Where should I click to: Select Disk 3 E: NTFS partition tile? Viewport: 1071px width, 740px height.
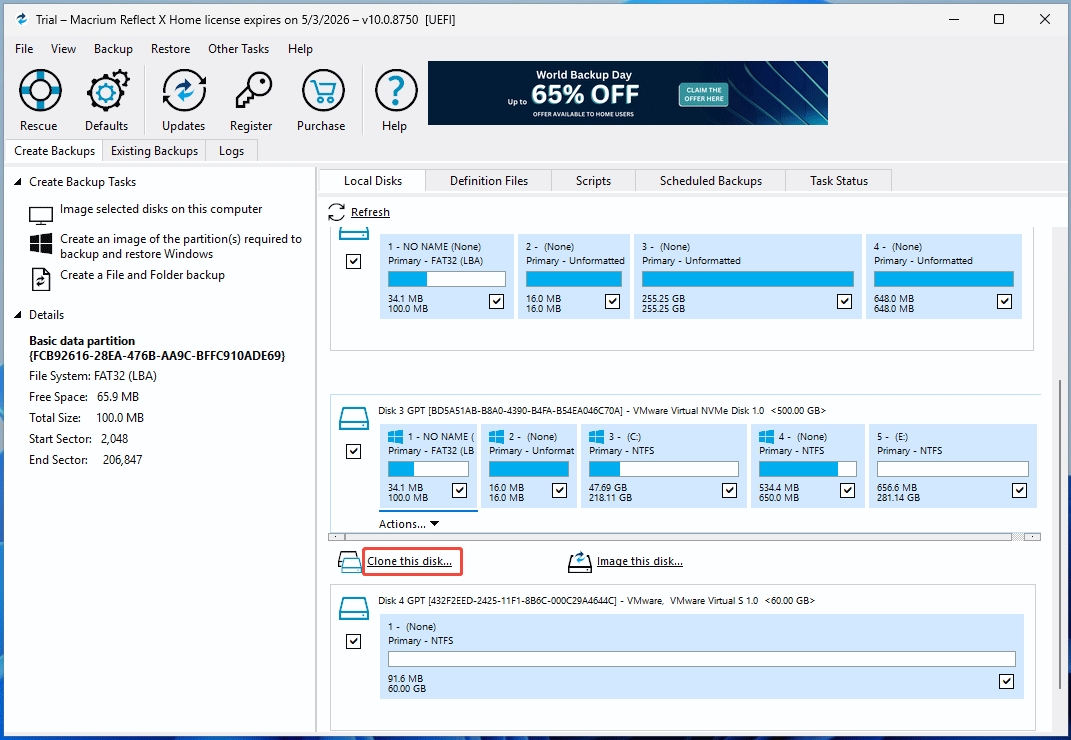953,466
